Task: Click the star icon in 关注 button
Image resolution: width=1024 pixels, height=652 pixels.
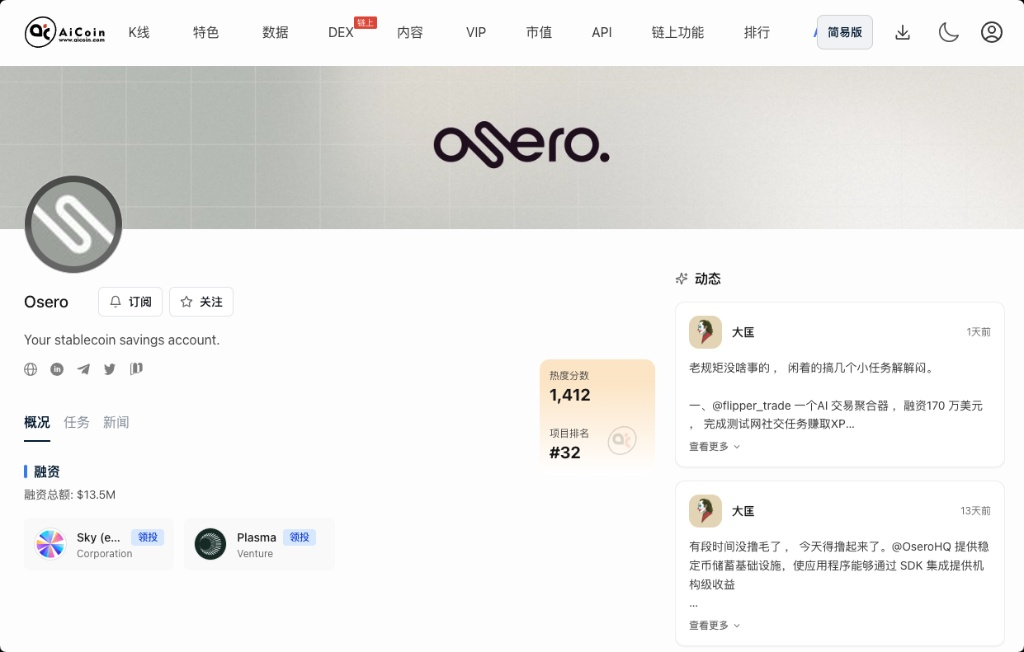Action: 186,302
